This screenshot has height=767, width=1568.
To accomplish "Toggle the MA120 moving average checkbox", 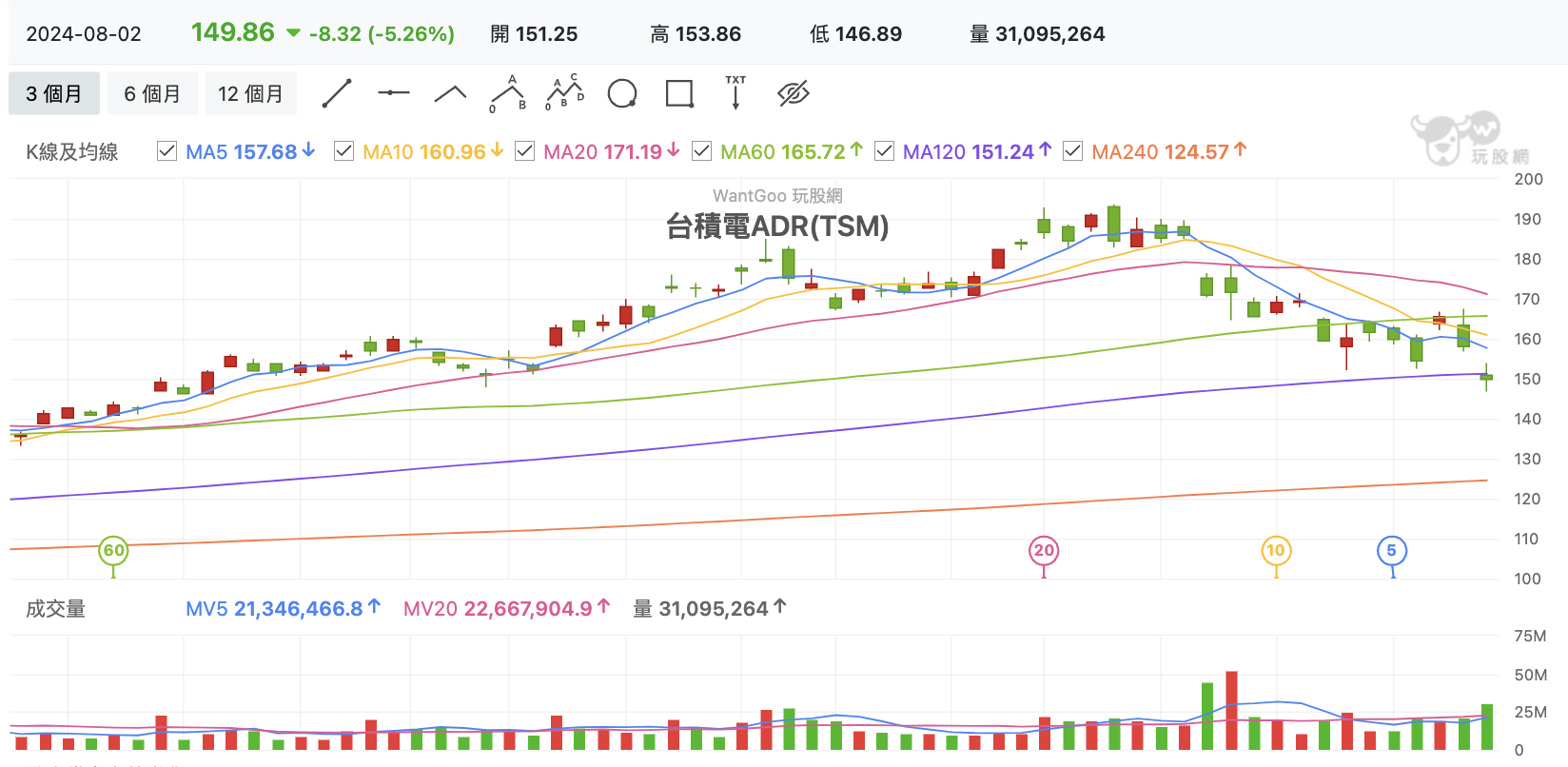I will point(884,150).
